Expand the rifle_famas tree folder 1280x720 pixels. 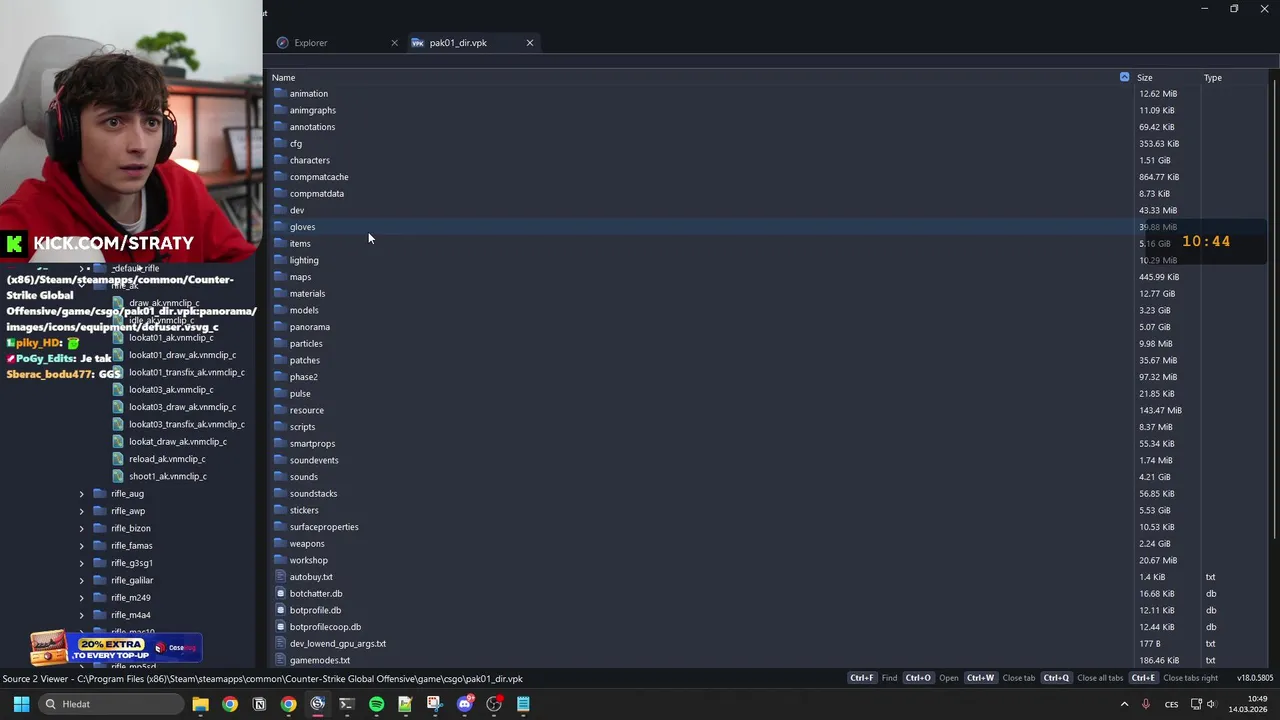82,546
